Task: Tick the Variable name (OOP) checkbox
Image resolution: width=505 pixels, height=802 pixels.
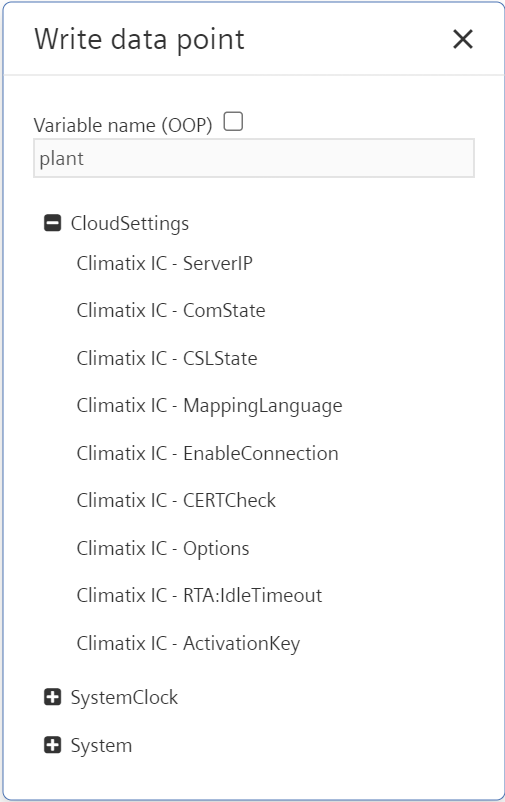Action: coord(233,122)
